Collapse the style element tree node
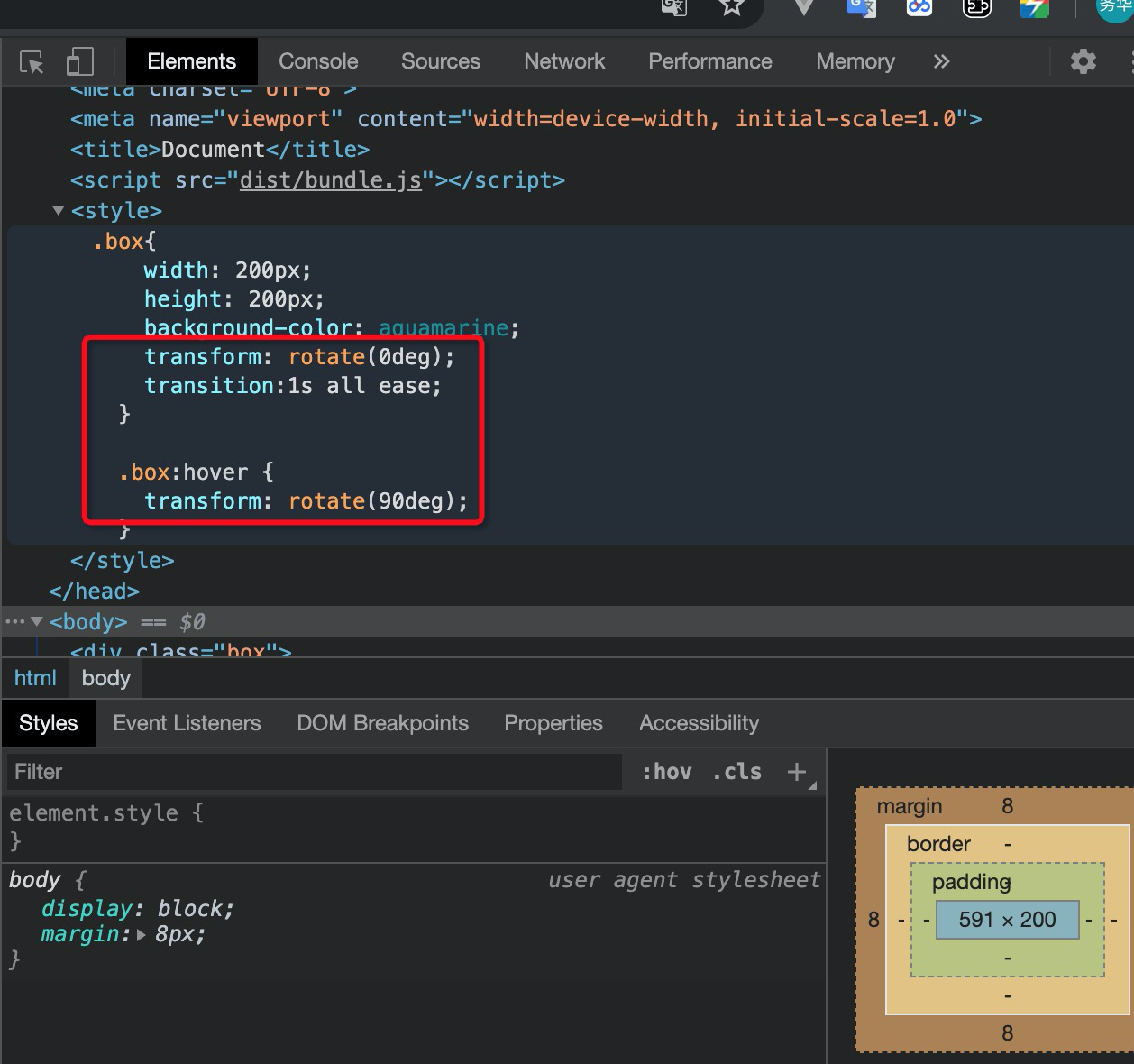Screen dimensions: 1134x1064 [59, 210]
